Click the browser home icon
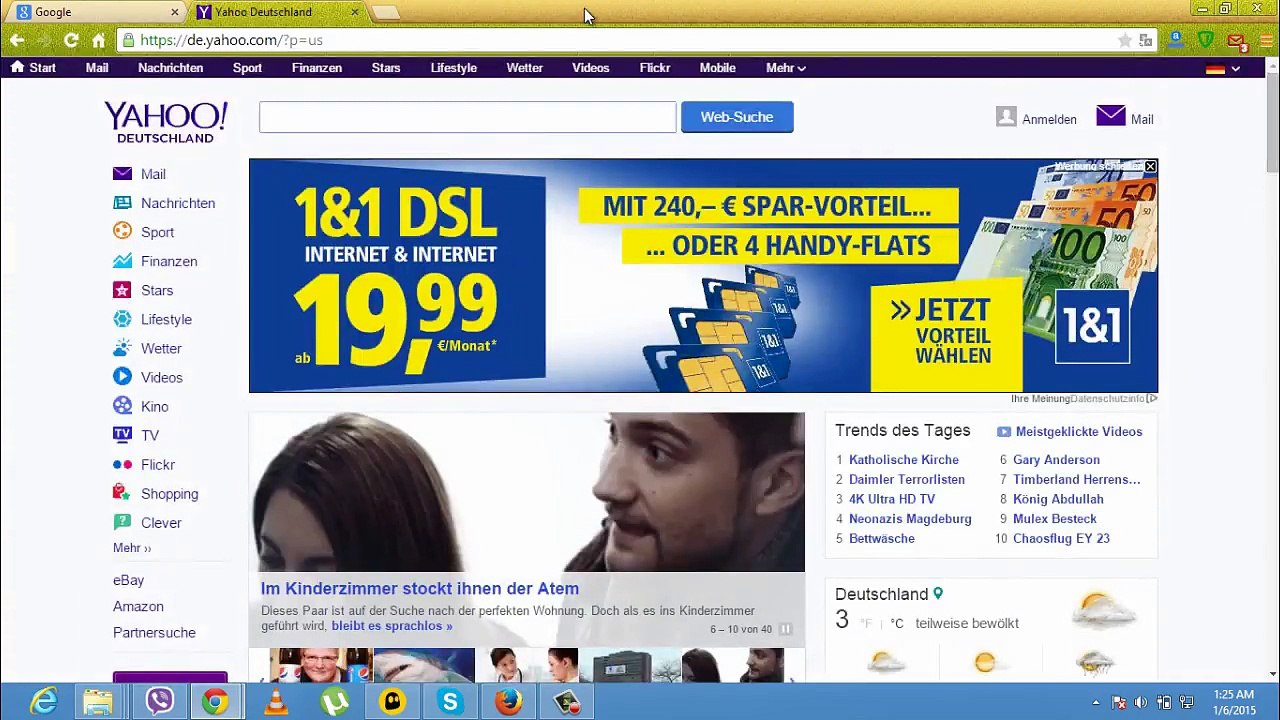The height and width of the screenshot is (720, 1280). [x=98, y=40]
